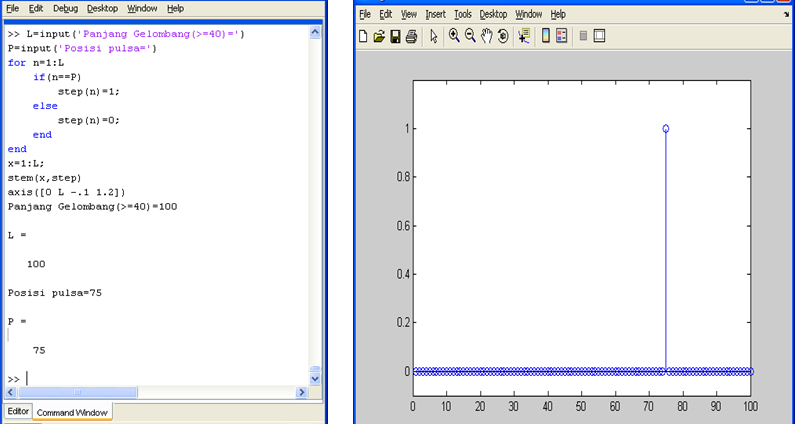The image size is (806, 424).
Task: Click y-axis tick label 0.8
Action: point(403,177)
